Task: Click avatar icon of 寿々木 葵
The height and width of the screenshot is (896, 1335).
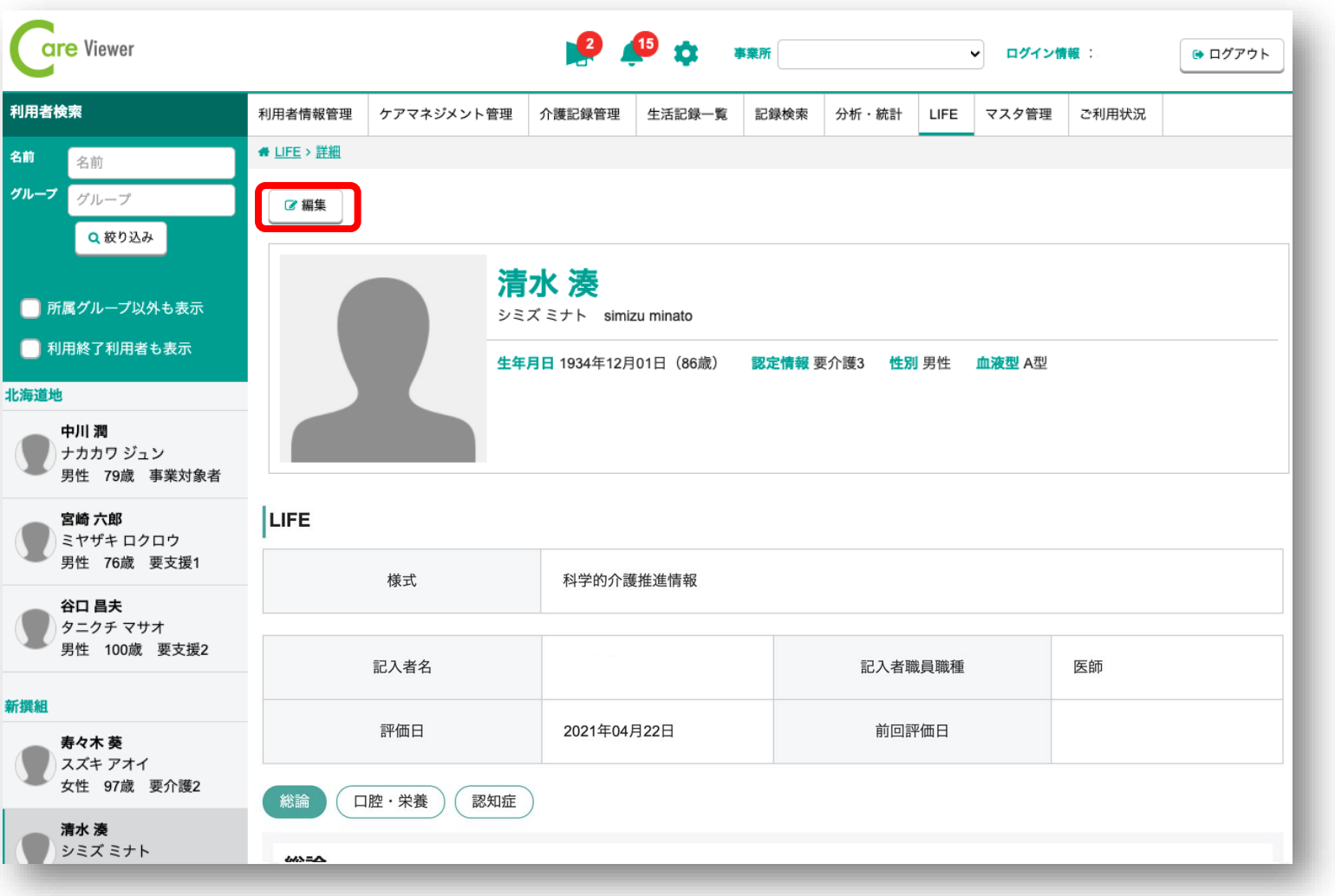Action: (x=36, y=764)
